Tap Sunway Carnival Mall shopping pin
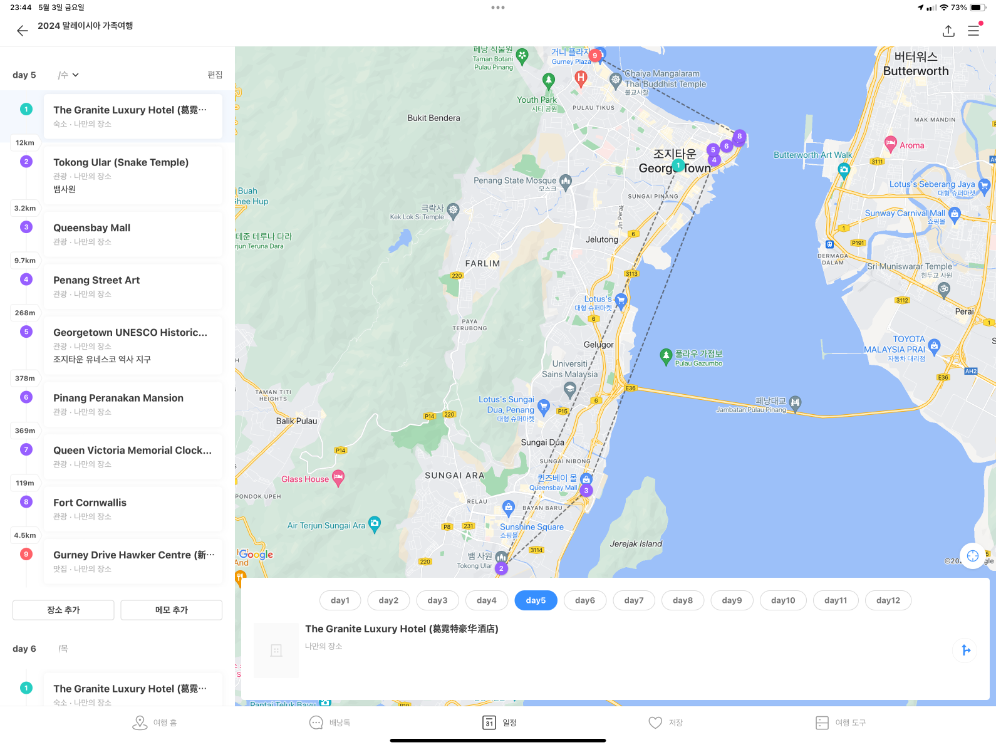This screenshot has width=996, height=747. pyautogui.click(x=954, y=215)
